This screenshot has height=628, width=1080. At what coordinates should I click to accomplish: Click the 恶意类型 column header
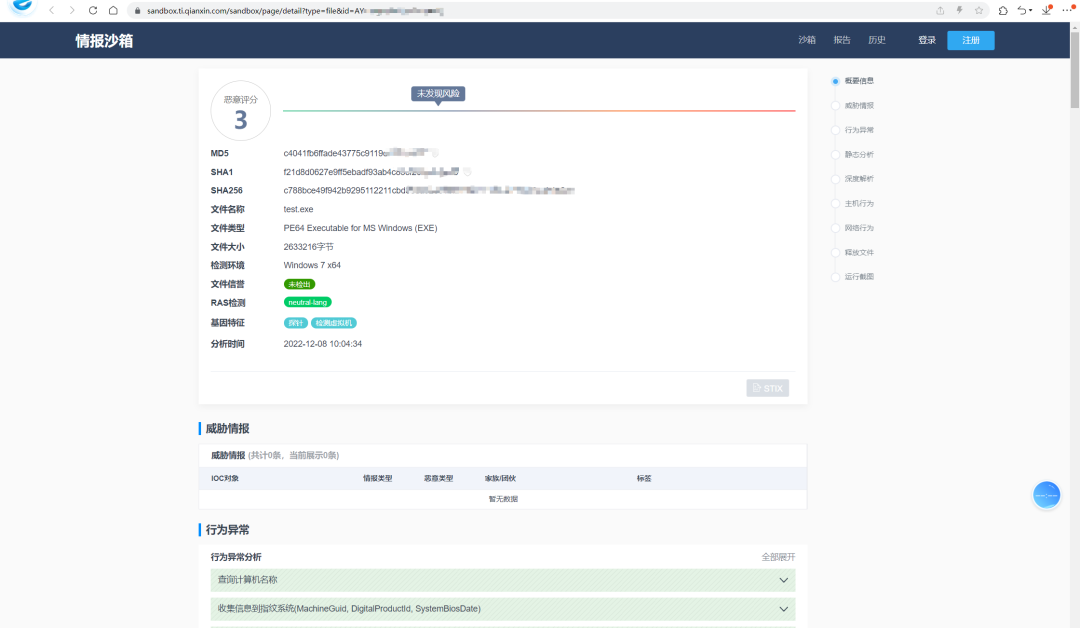[438, 479]
